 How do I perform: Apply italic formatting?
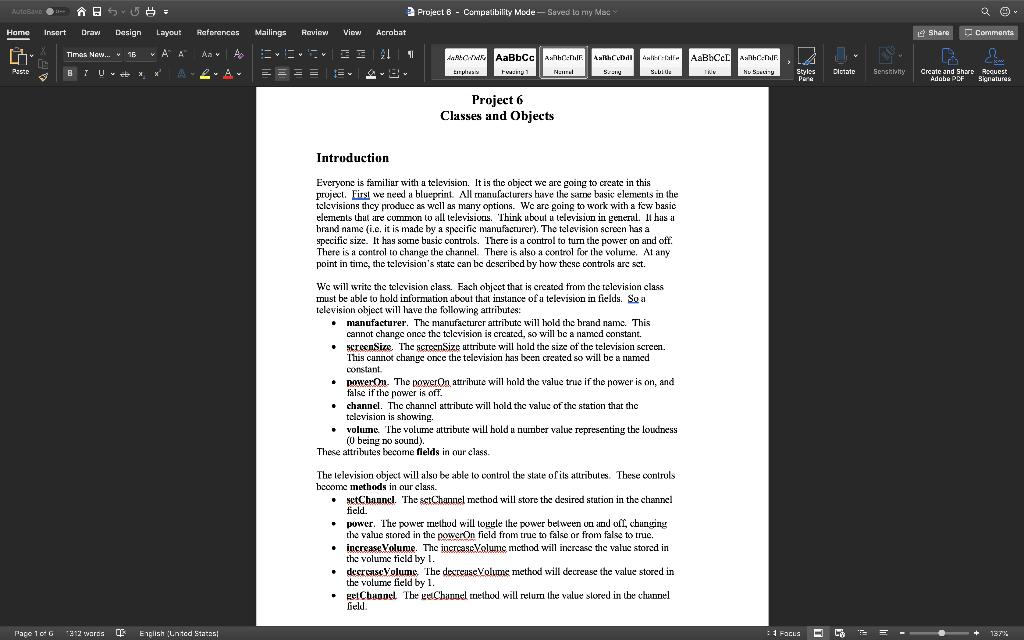86,73
